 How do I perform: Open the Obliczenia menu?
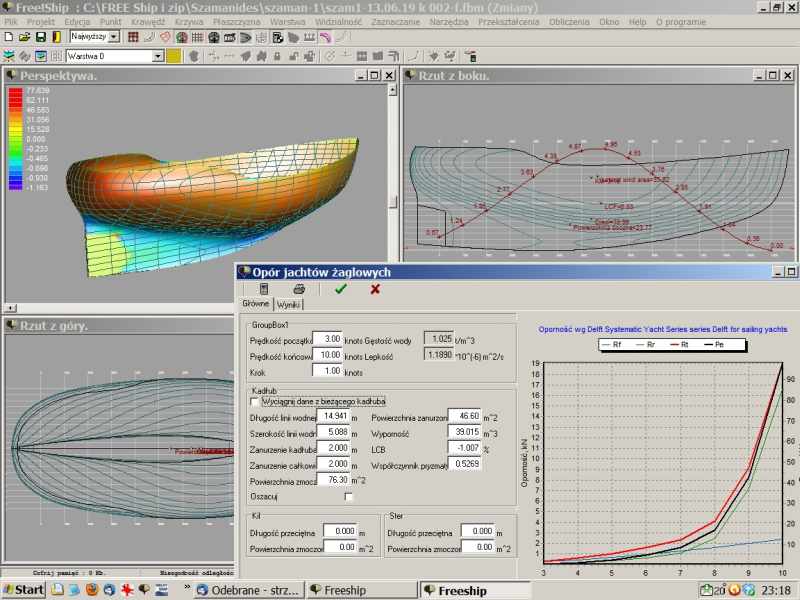[x=569, y=22]
